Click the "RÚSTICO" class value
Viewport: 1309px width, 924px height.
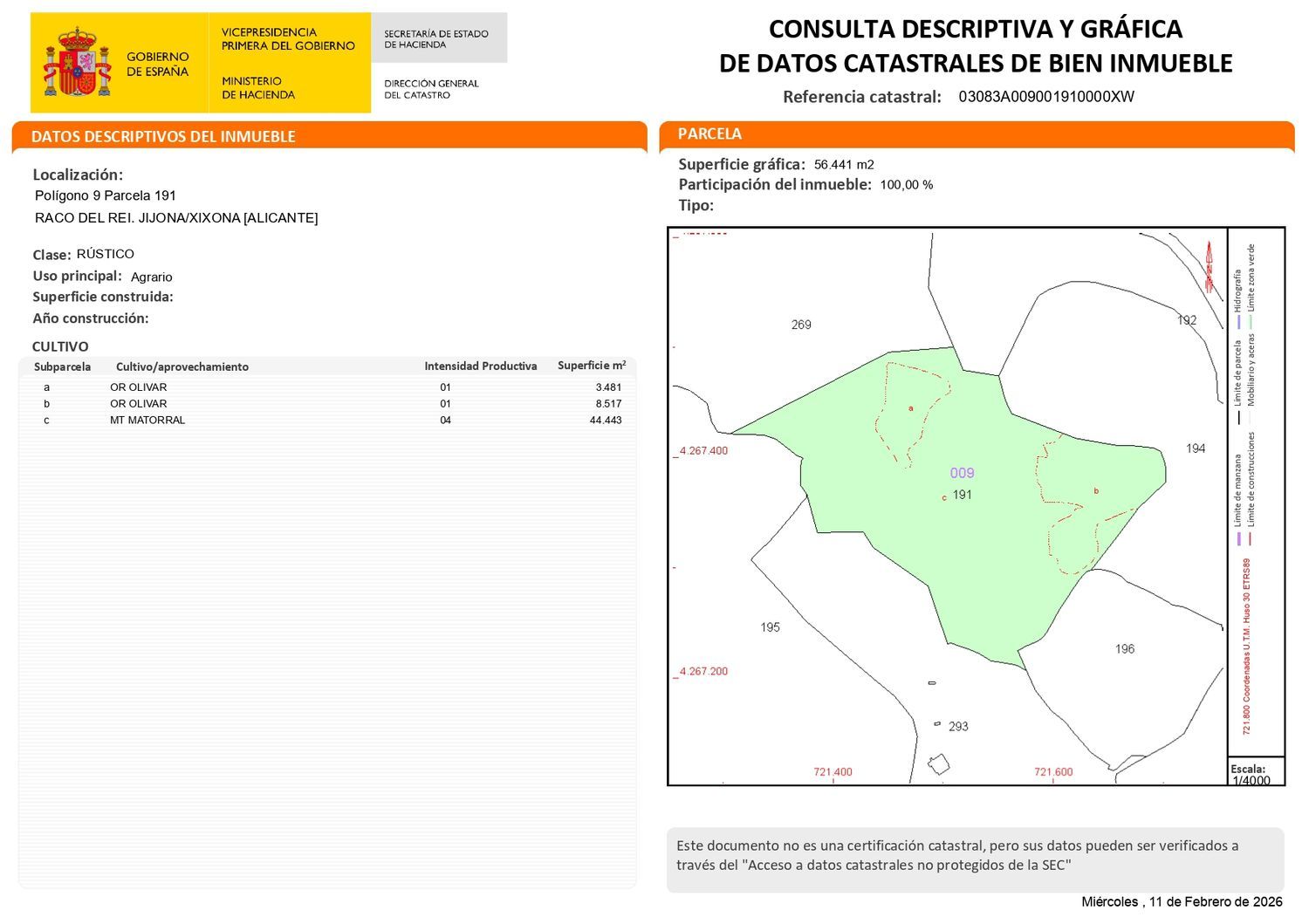106,254
